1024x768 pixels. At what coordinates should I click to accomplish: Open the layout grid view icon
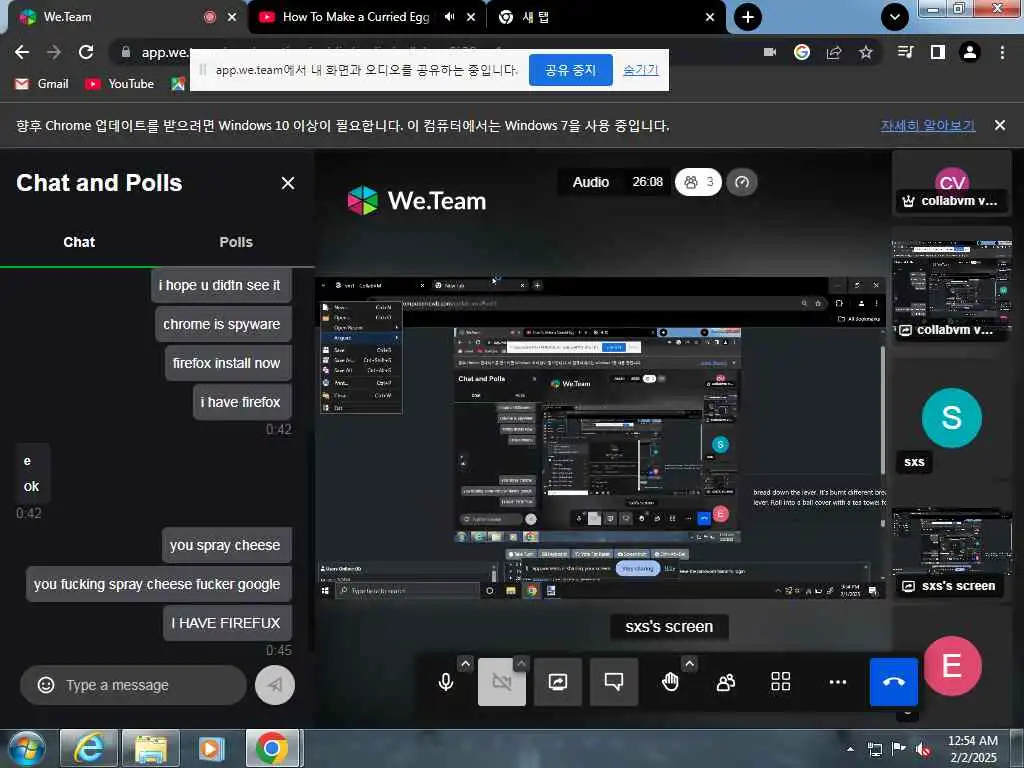(x=781, y=682)
